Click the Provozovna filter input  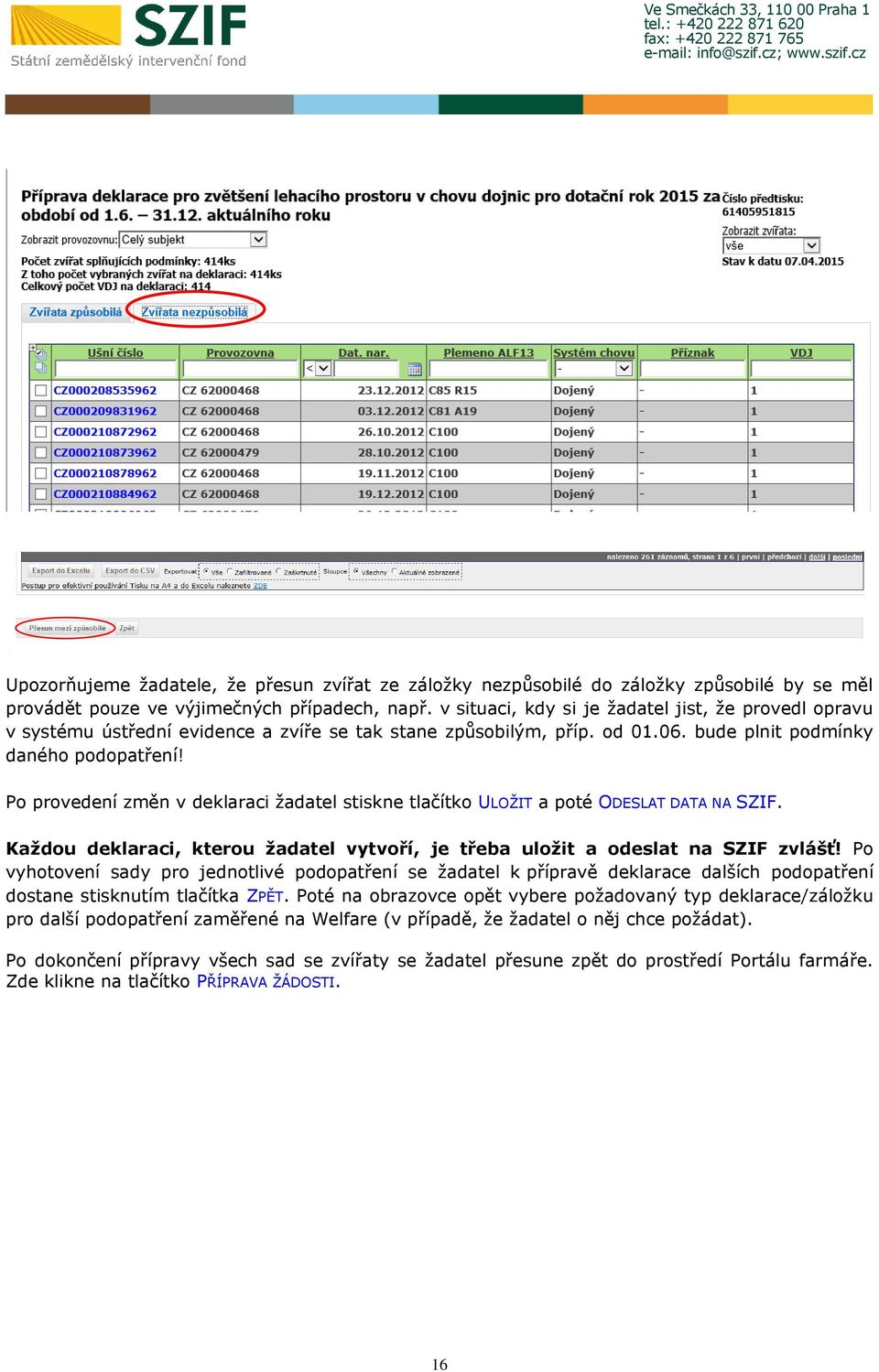click(240, 369)
